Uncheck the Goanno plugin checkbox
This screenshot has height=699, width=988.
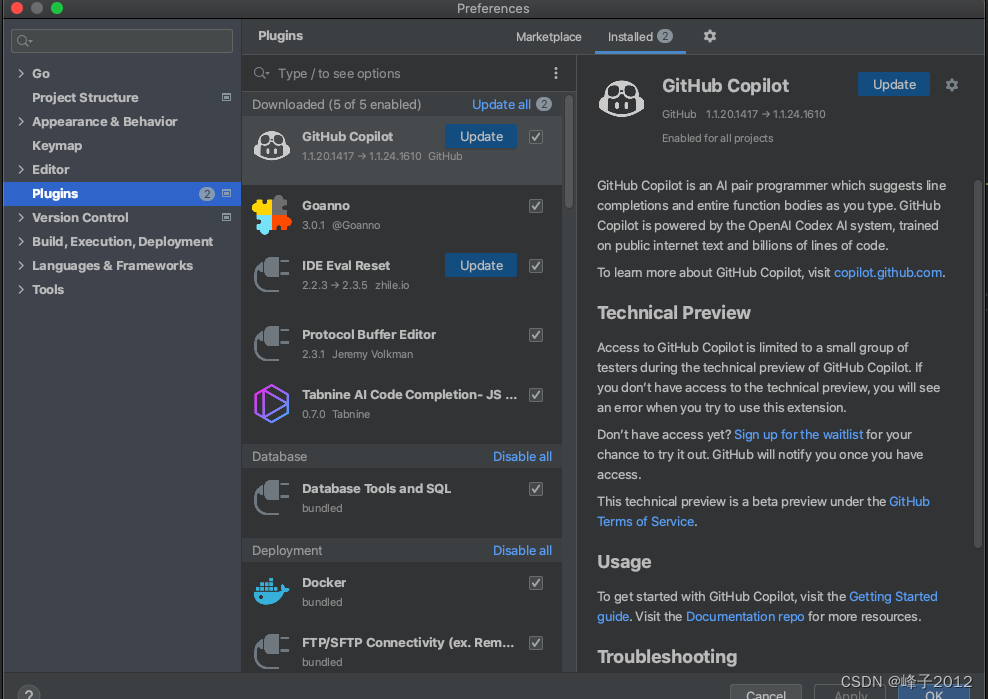tap(536, 206)
